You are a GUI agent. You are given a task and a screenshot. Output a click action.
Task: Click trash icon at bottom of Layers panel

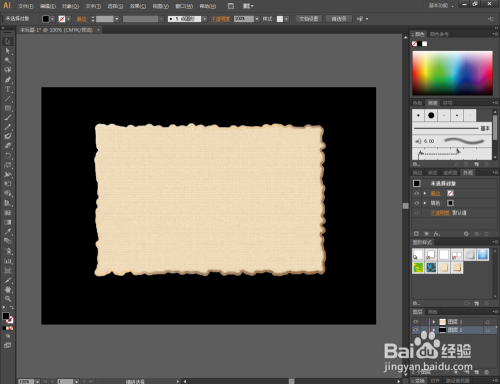click(486, 372)
